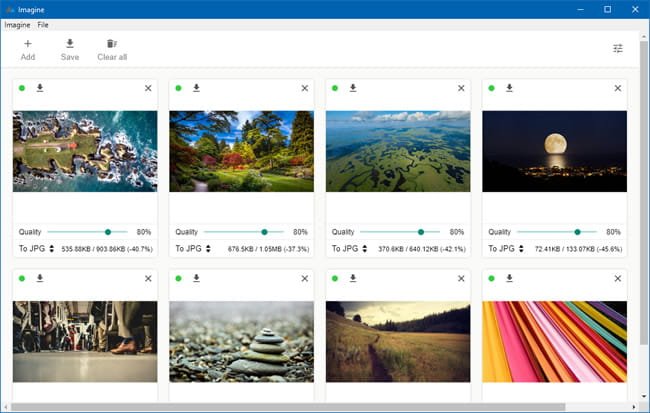The height and width of the screenshot is (413, 650).
Task: Open the File menu
Action: (43, 24)
